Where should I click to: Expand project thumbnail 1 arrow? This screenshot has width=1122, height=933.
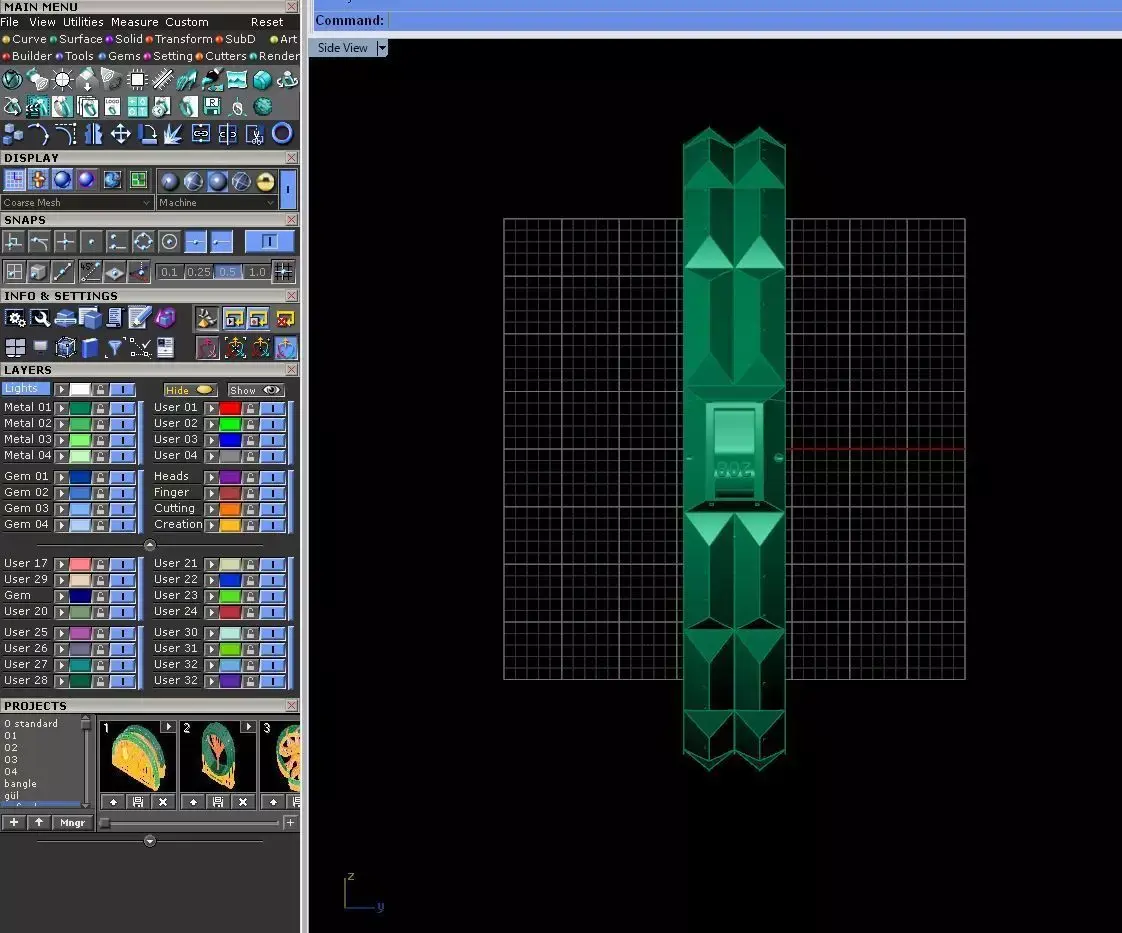pos(168,727)
